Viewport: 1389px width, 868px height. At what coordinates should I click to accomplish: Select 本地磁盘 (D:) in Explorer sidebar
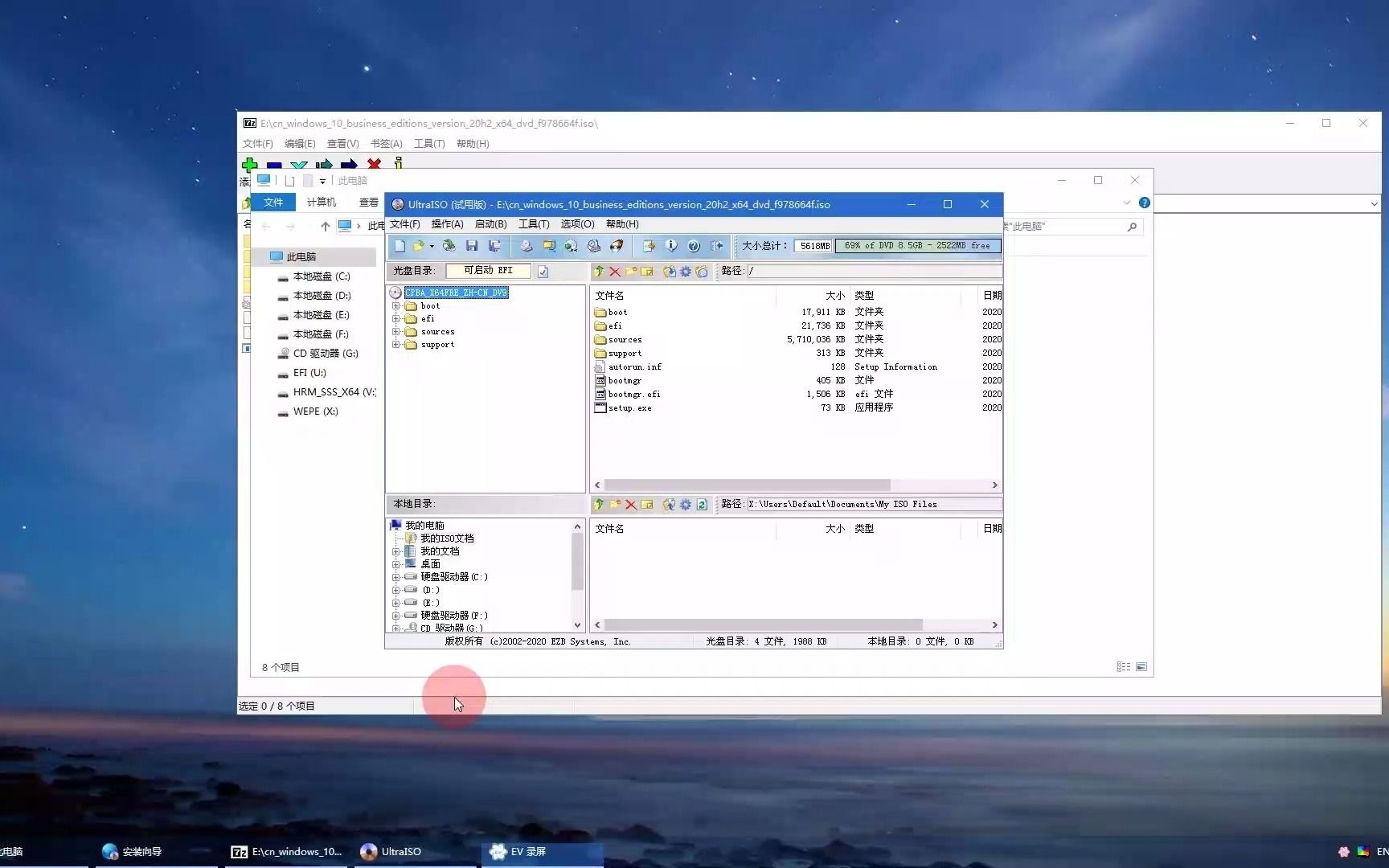click(x=322, y=296)
